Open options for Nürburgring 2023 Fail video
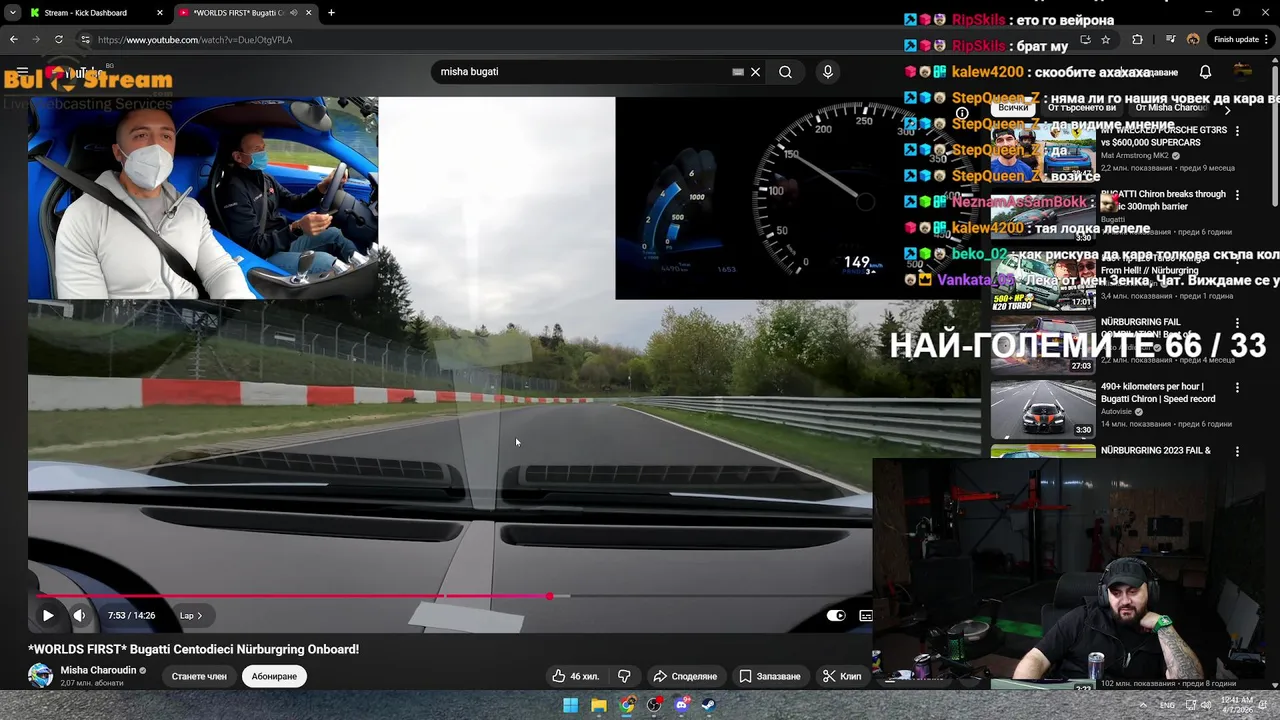The height and width of the screenshot is (720, 1280). coord(1237,451)
